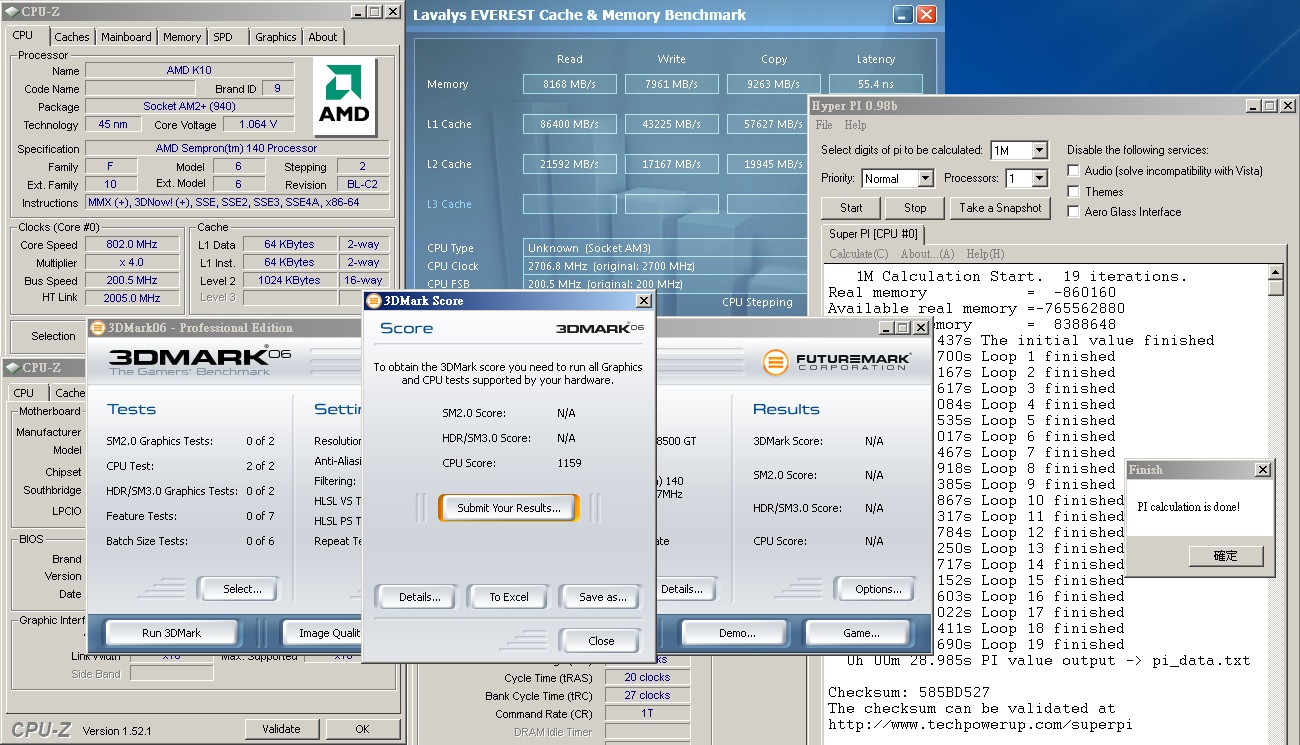Open the About tab in CPU-Z

click(x=323, y=37)
